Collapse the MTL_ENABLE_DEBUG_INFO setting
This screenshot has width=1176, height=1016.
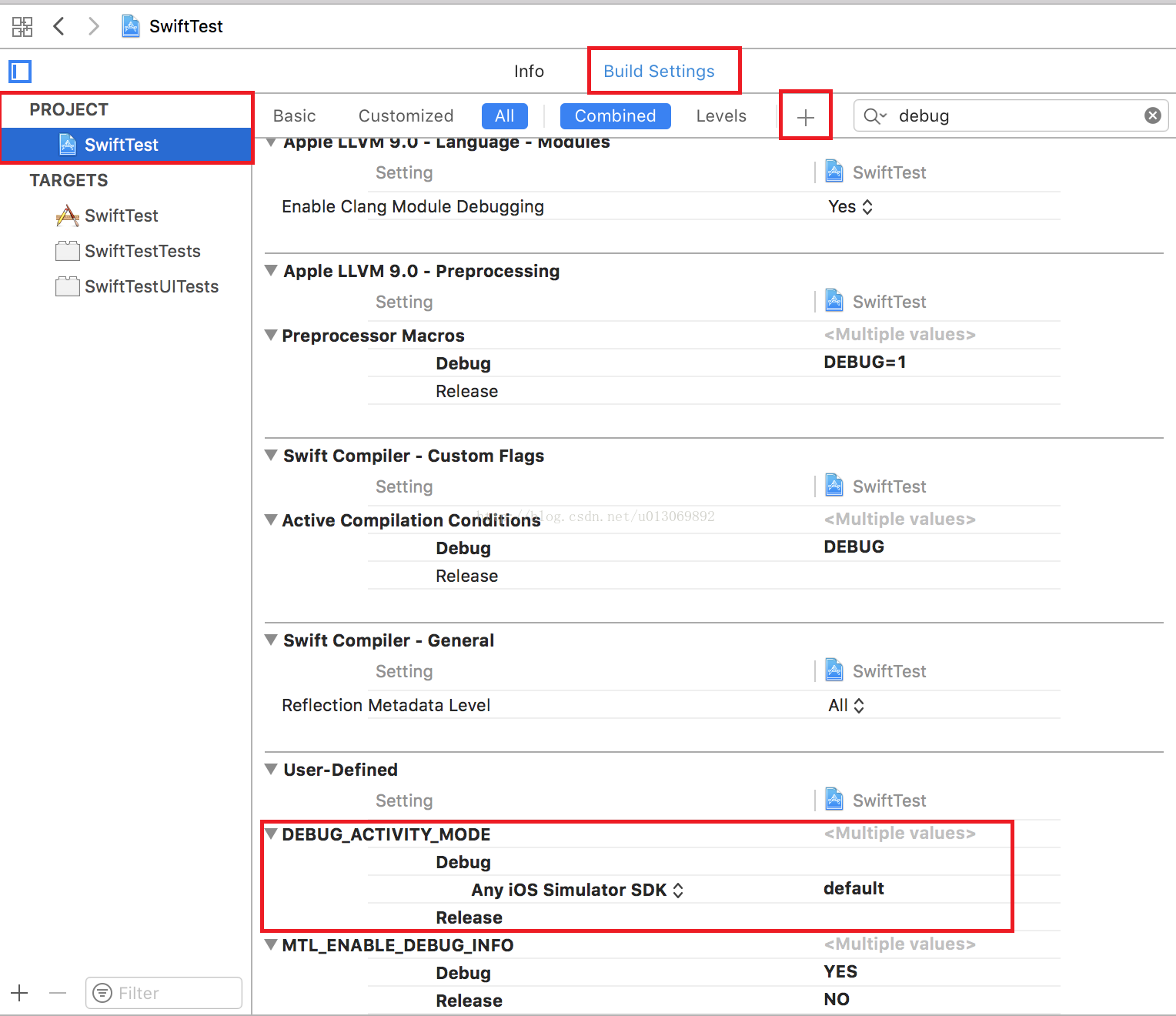coord(271,944)
